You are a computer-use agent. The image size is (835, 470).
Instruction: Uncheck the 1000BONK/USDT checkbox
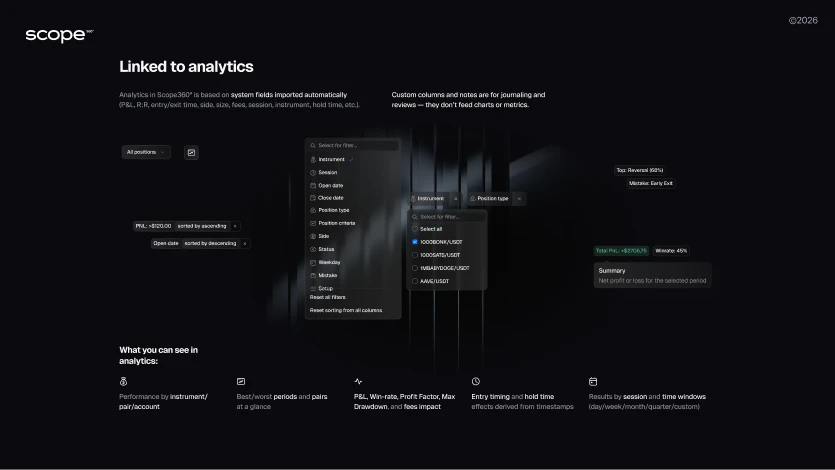coord(415,242)
